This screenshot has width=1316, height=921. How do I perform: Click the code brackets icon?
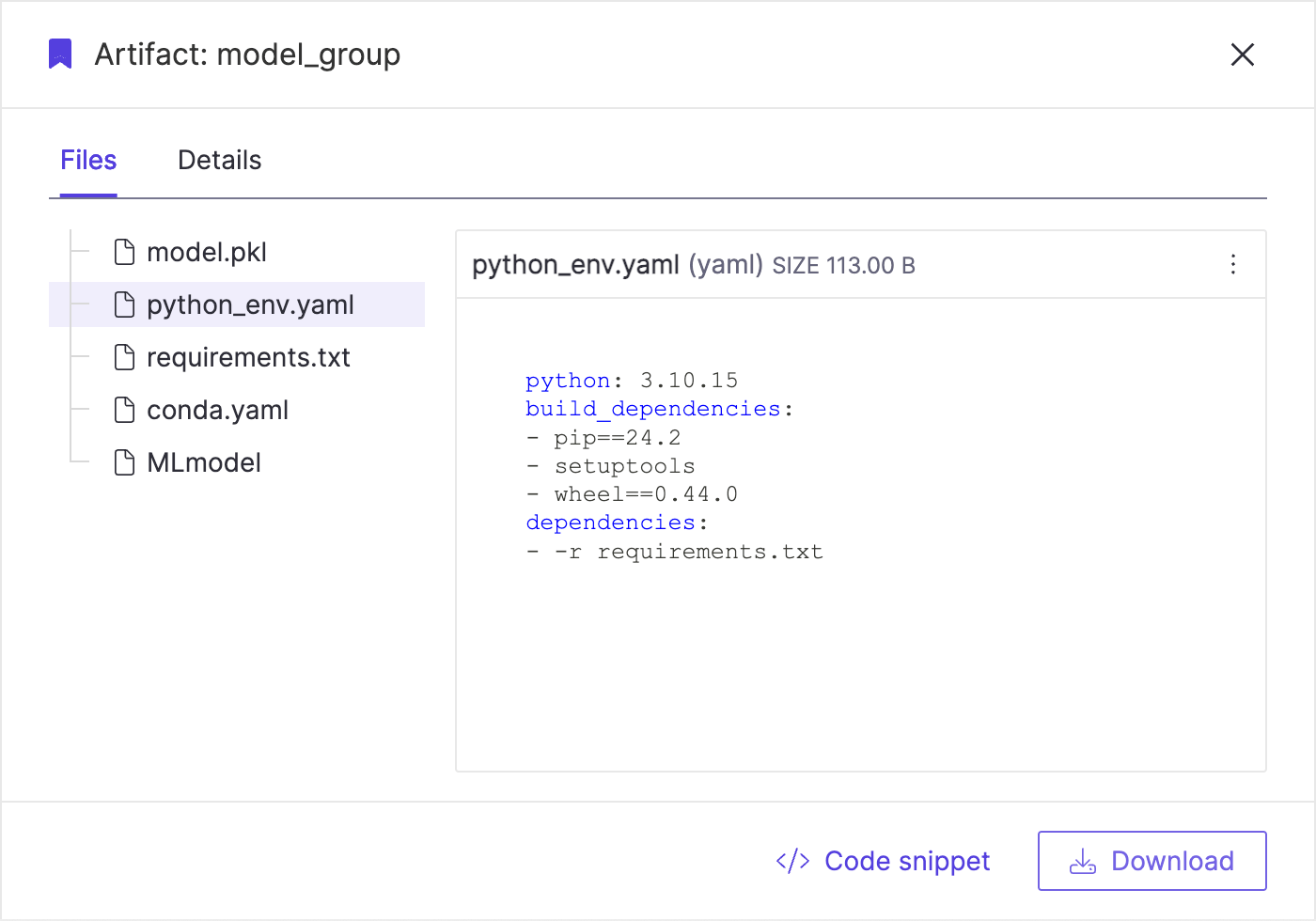point(792,861)
